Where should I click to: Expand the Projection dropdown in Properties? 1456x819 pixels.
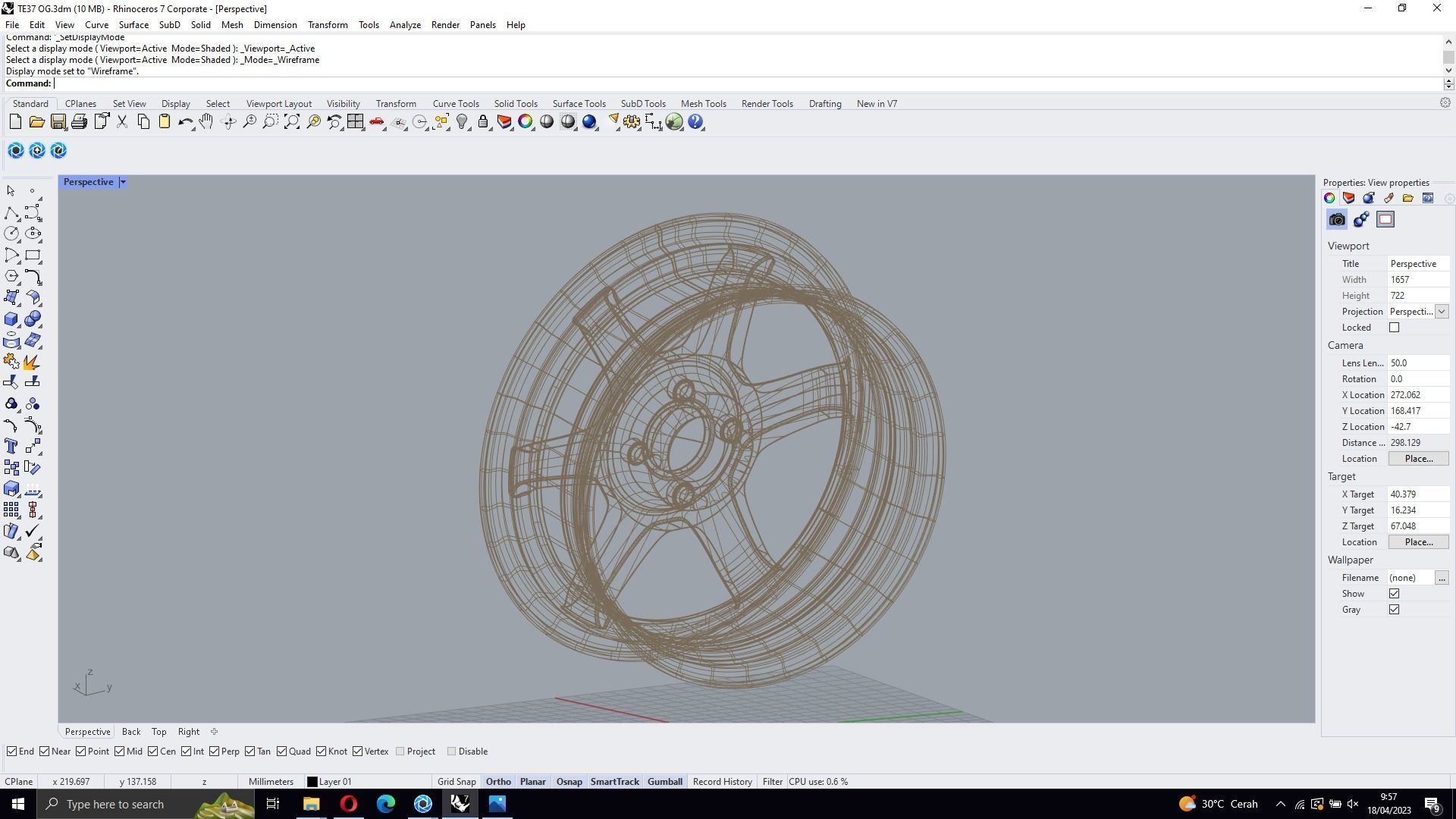[x=1442, y=312]
